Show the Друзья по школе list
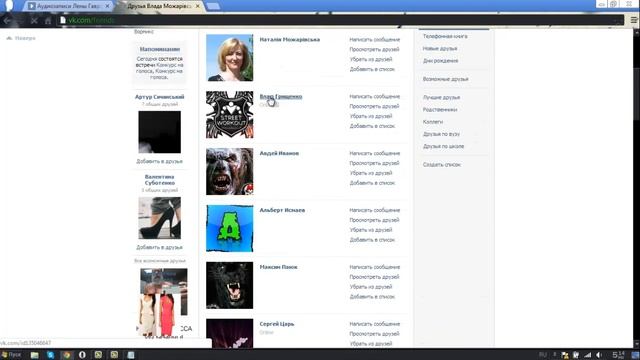The width and height of the screenshot is (640, 360). (x=443, y=147)
